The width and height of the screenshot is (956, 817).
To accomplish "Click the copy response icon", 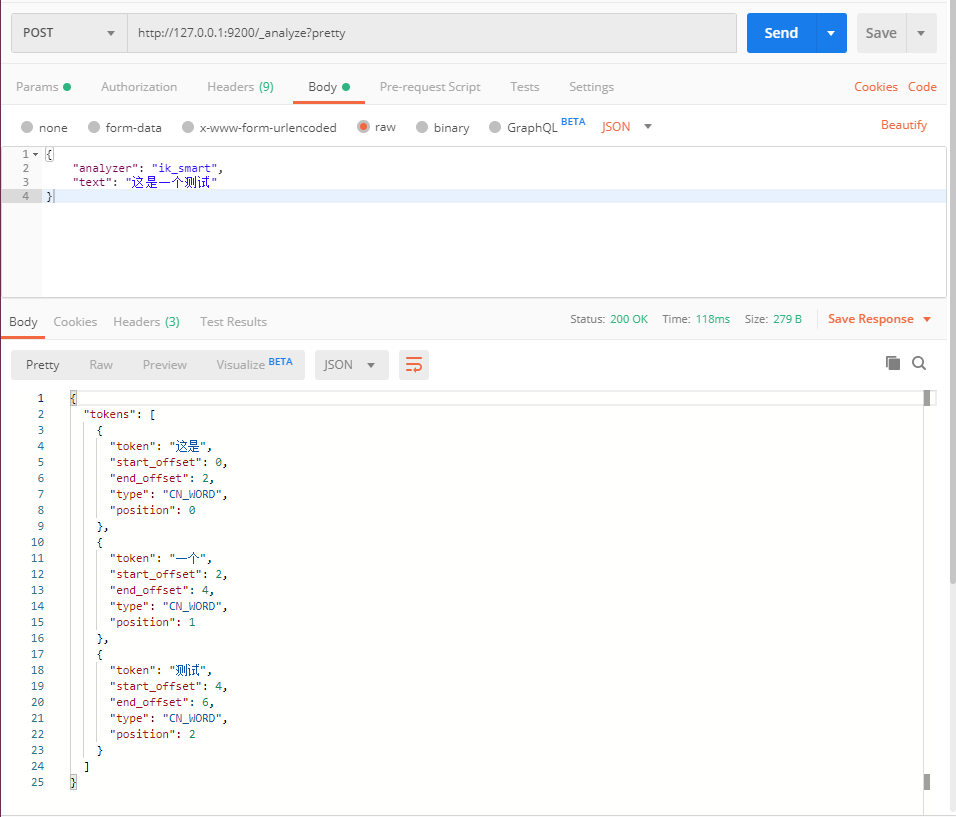I will [892, 363].
